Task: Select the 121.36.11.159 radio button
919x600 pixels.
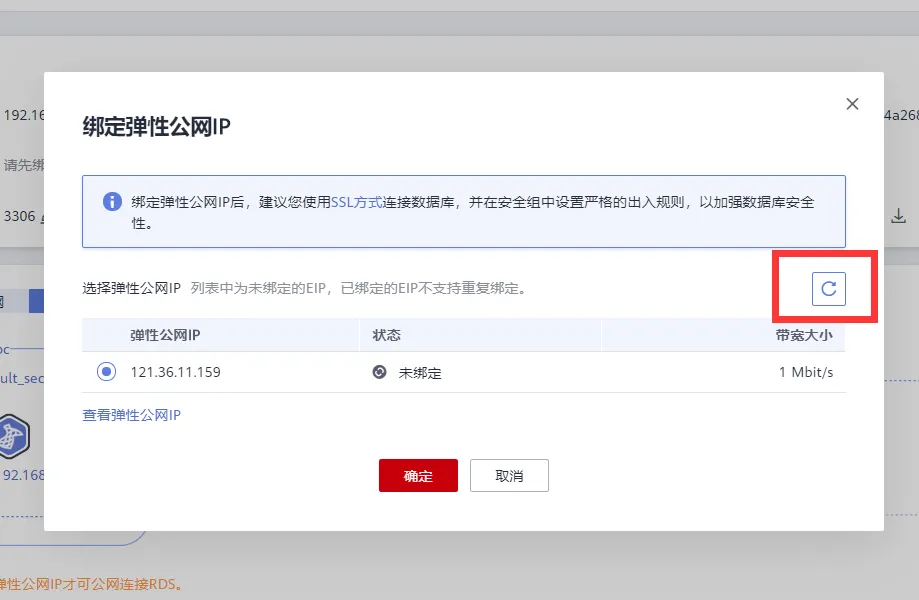Action: click(x=106, y=371)
